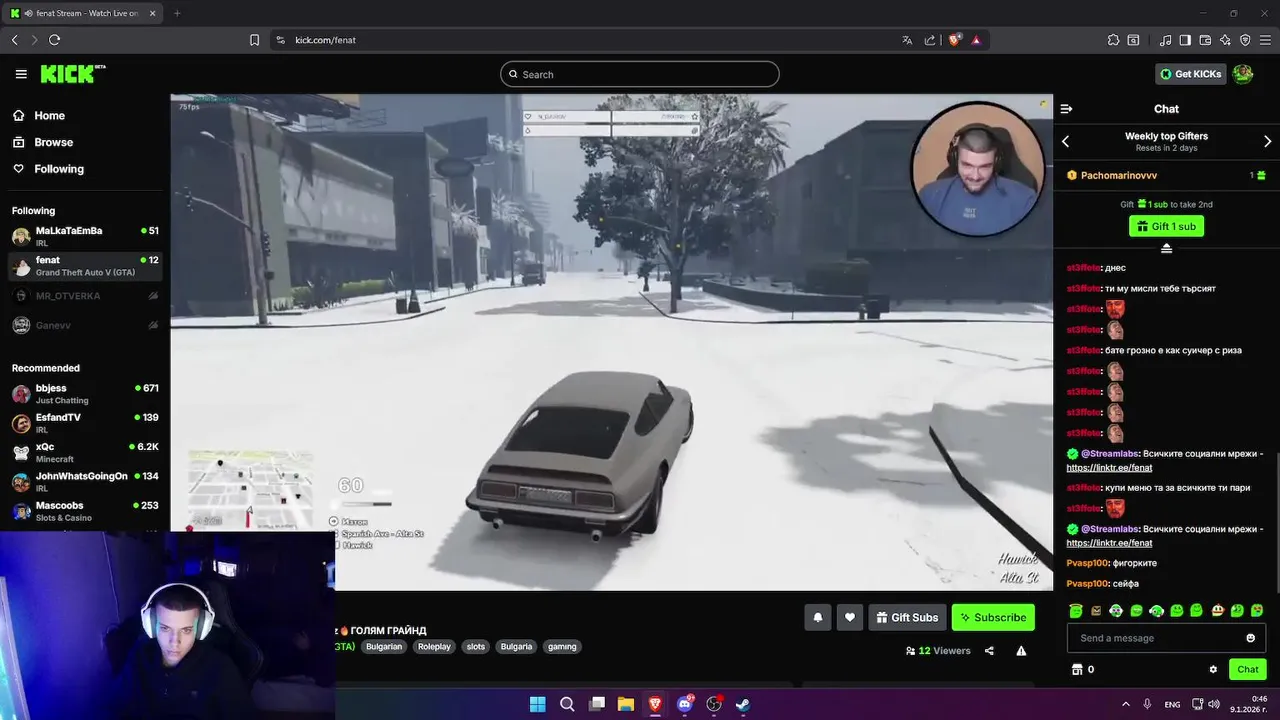Toggle the follow heart button
Image resolution: width=1280 pixels, height=720 pixels.
tap(850, 618)
